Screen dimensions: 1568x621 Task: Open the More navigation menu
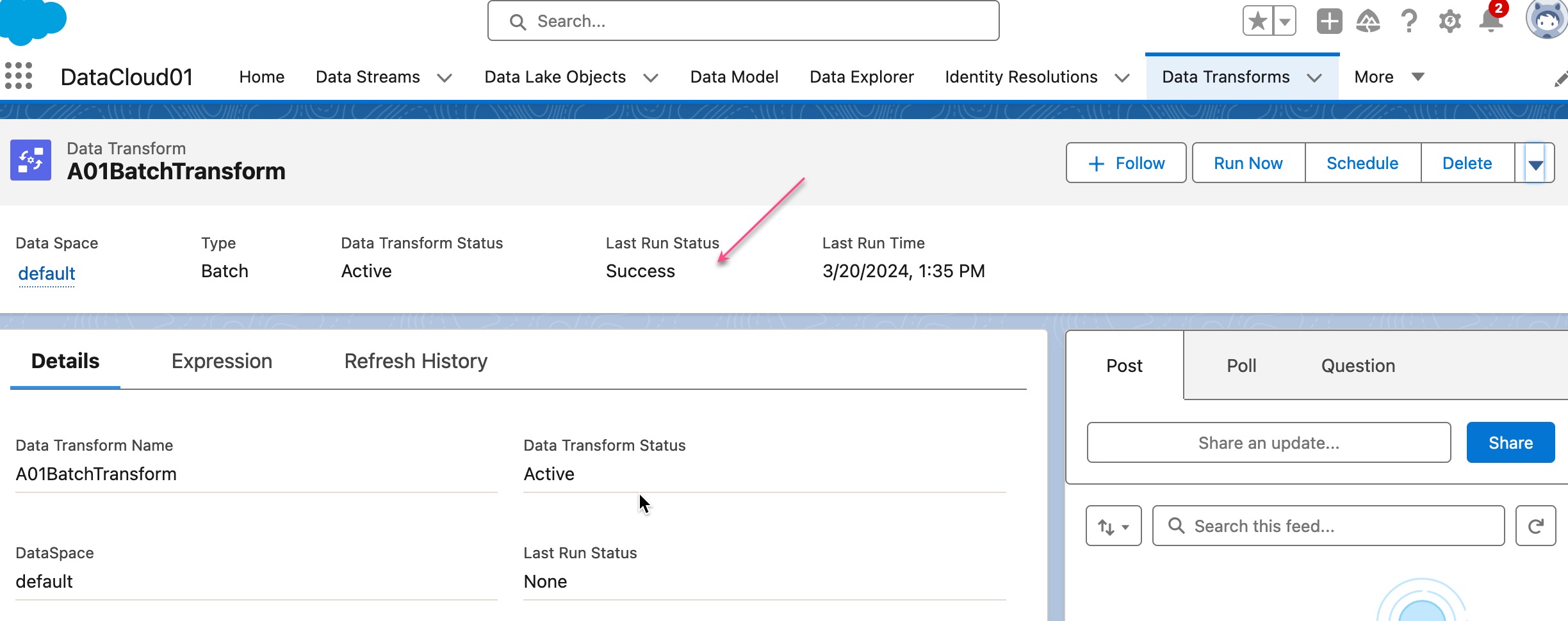coord(1389,77)
